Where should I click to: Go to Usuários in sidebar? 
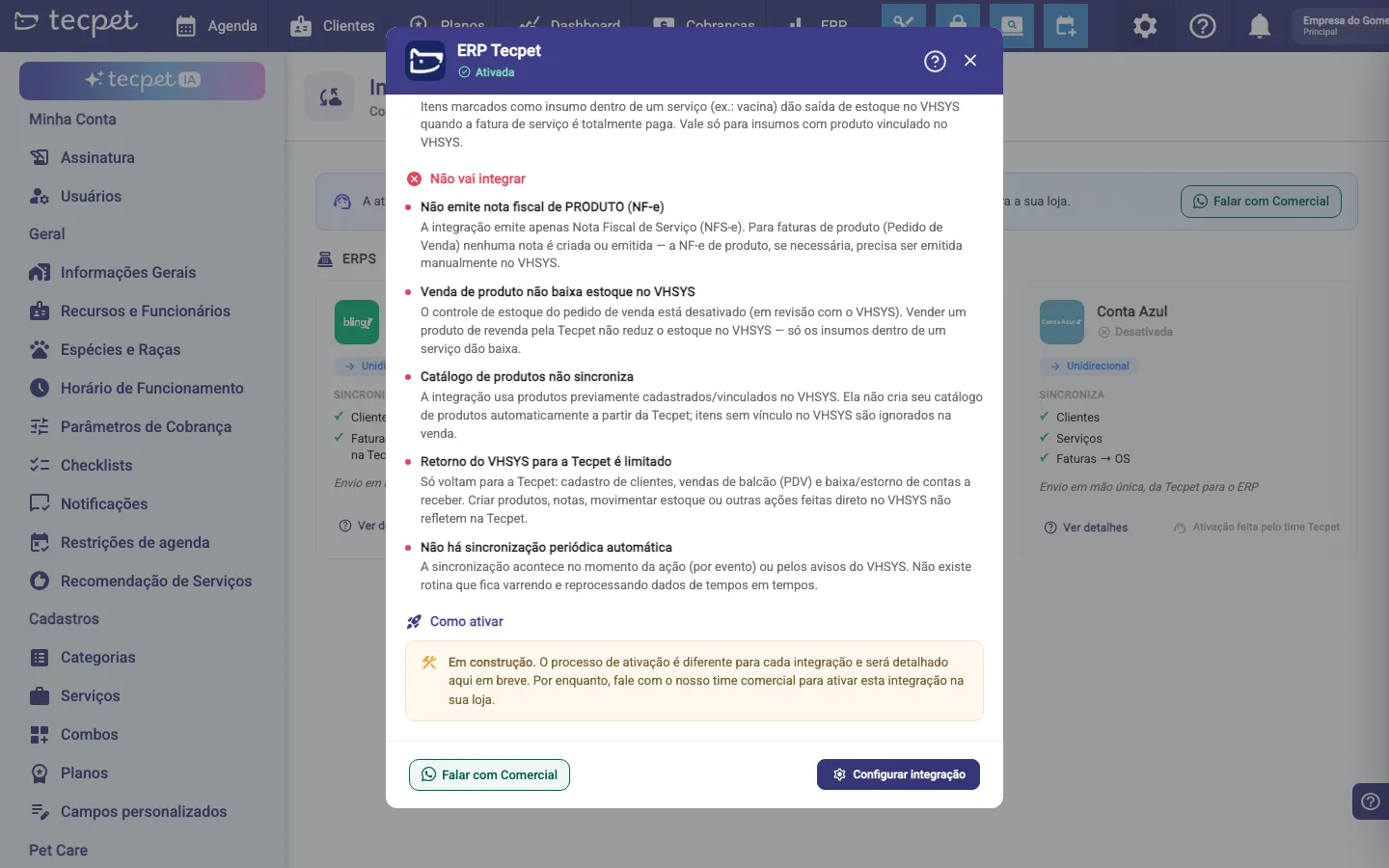point(91,196)
